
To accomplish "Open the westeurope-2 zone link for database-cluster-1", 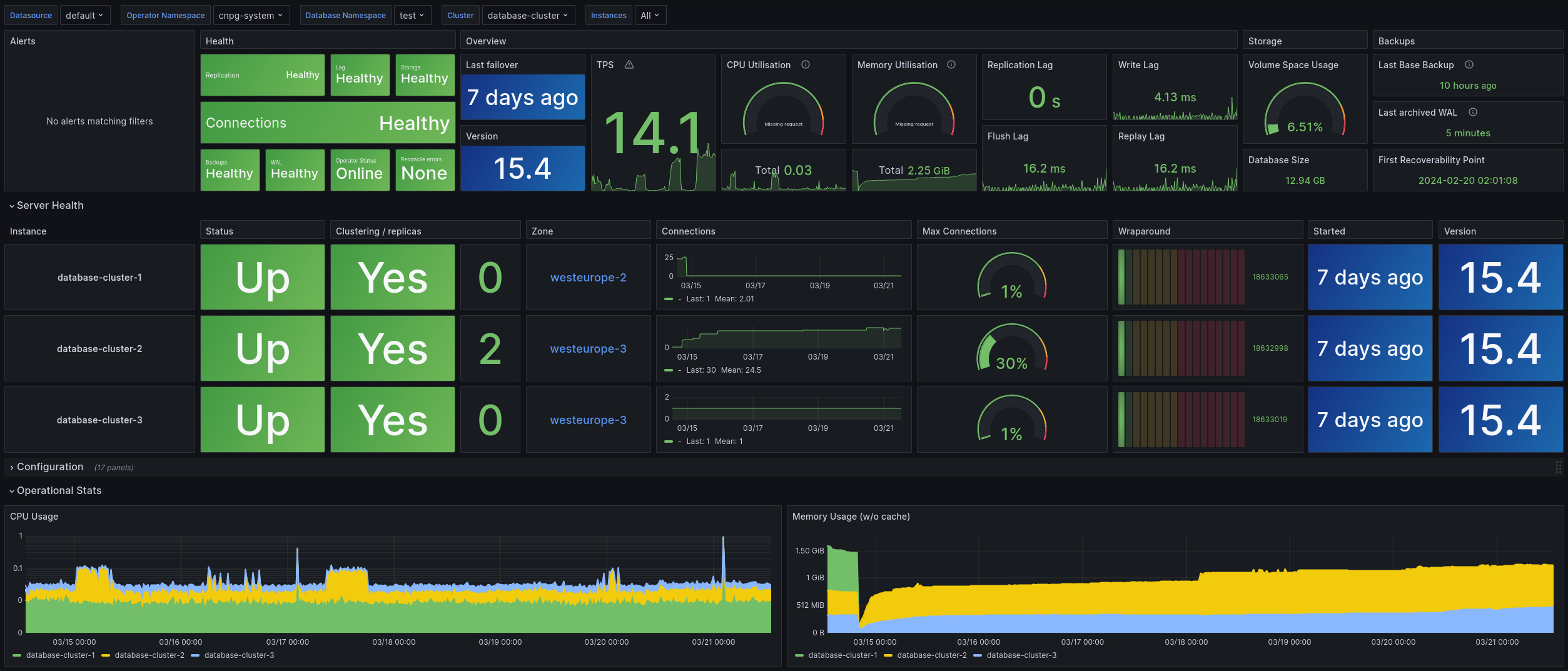I will [x=587, y=277].
